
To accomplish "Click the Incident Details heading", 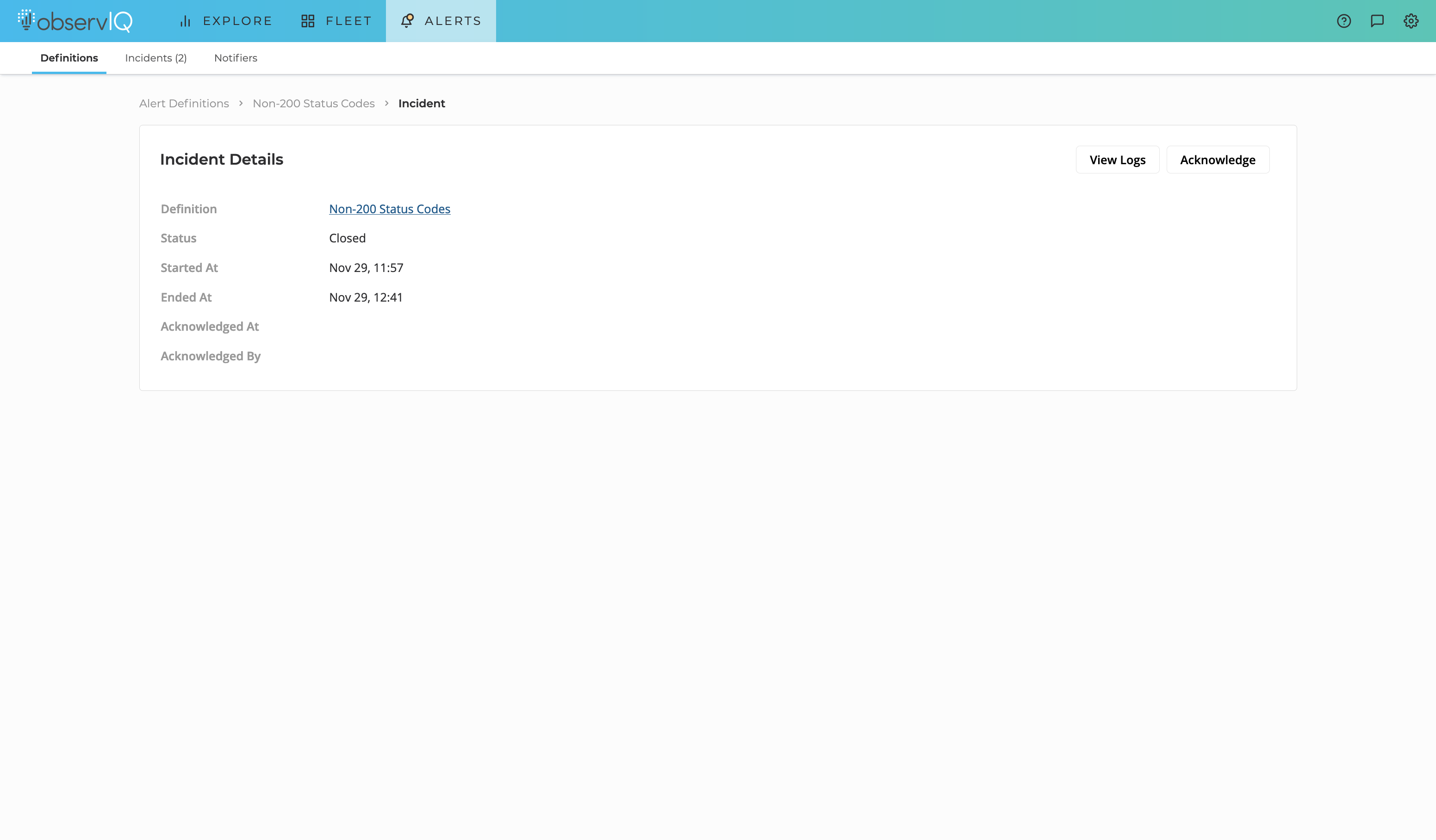I will click(221, 160).
